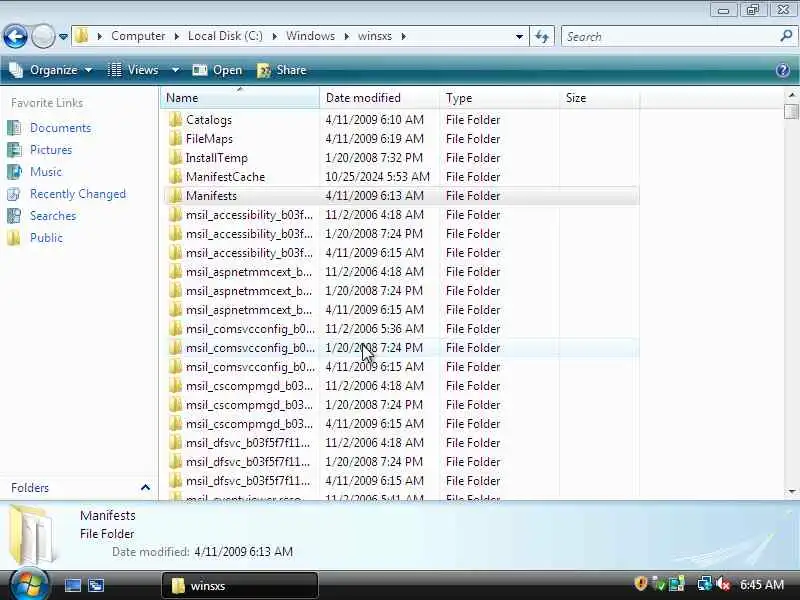Expand the arrow after winsxs breadcrumb

pyautogui.click(x=404, y=36)
